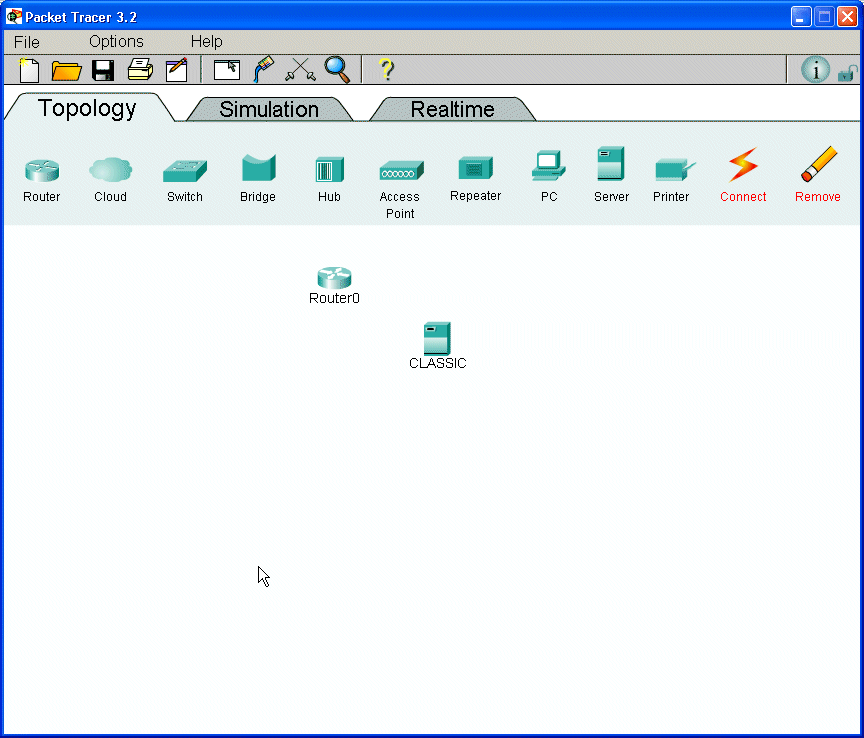The height and width of the screenshot is (738, 864).
Task: Open the File menu
Action: (26, 42)
